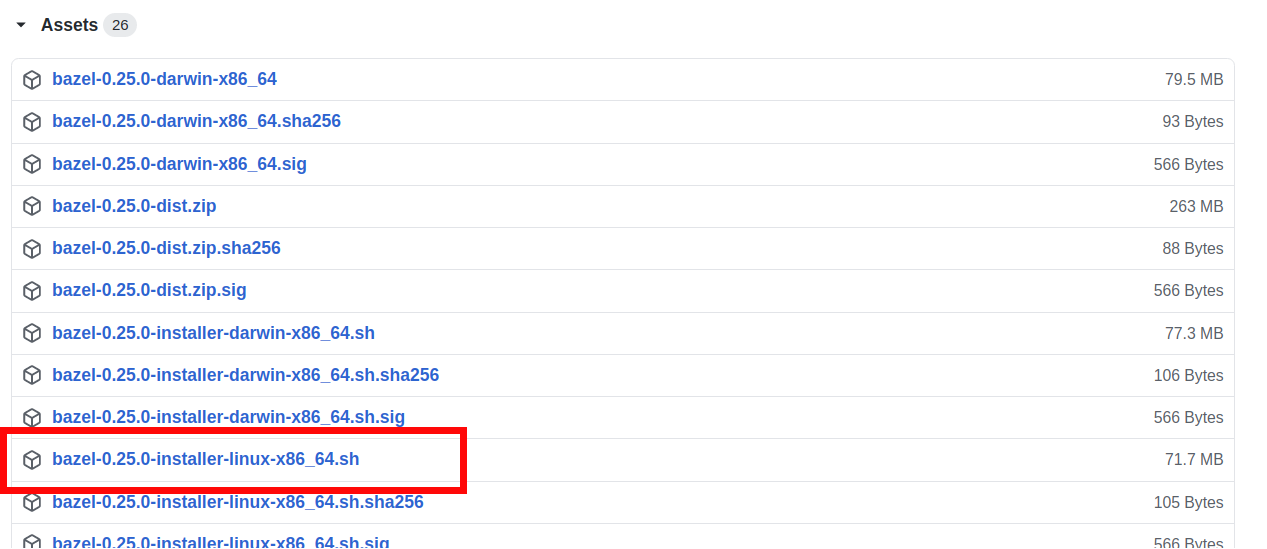Click the 106 Bytes file size

(x=1189, y=375)
